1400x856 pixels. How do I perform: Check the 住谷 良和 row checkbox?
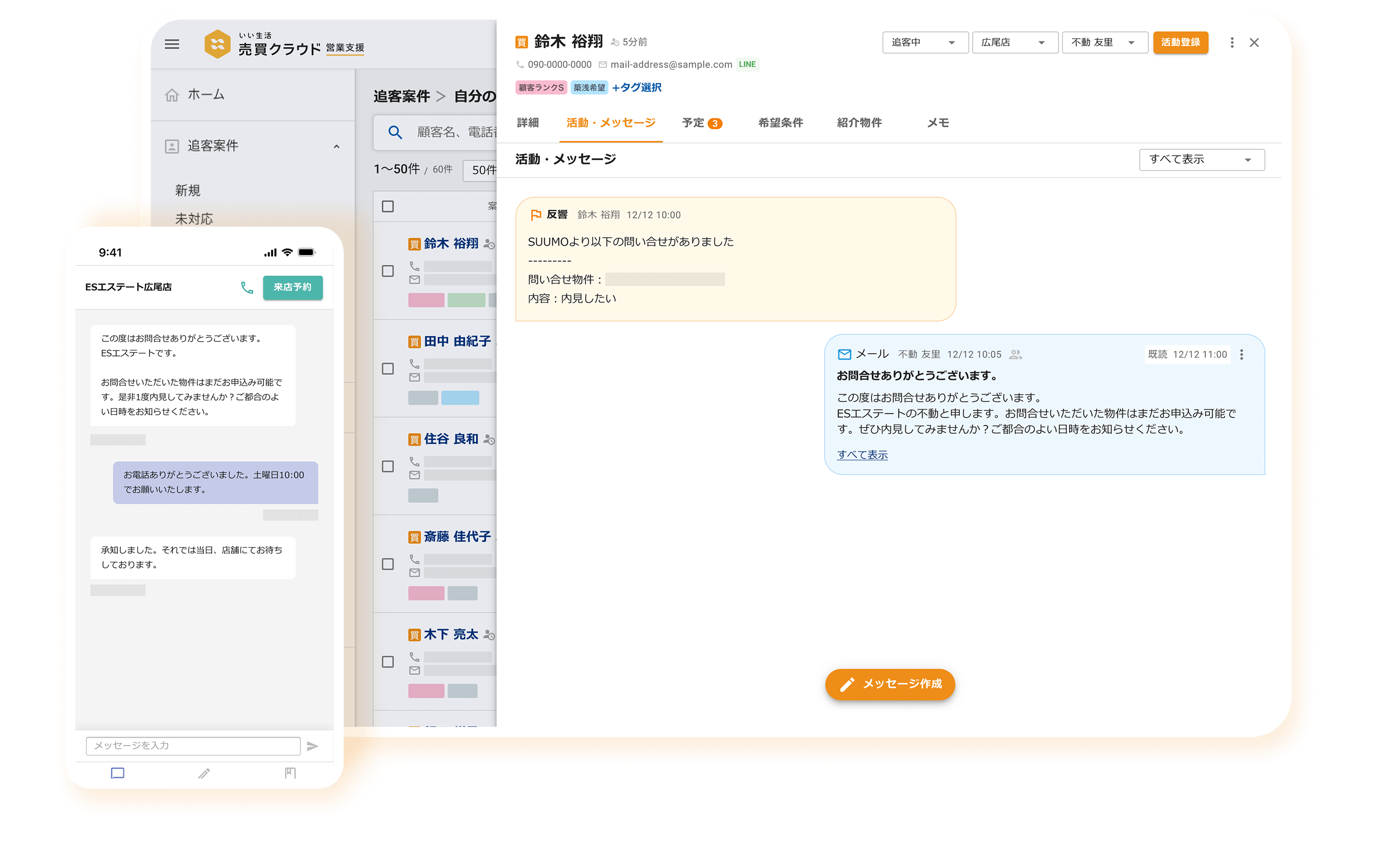388,467
